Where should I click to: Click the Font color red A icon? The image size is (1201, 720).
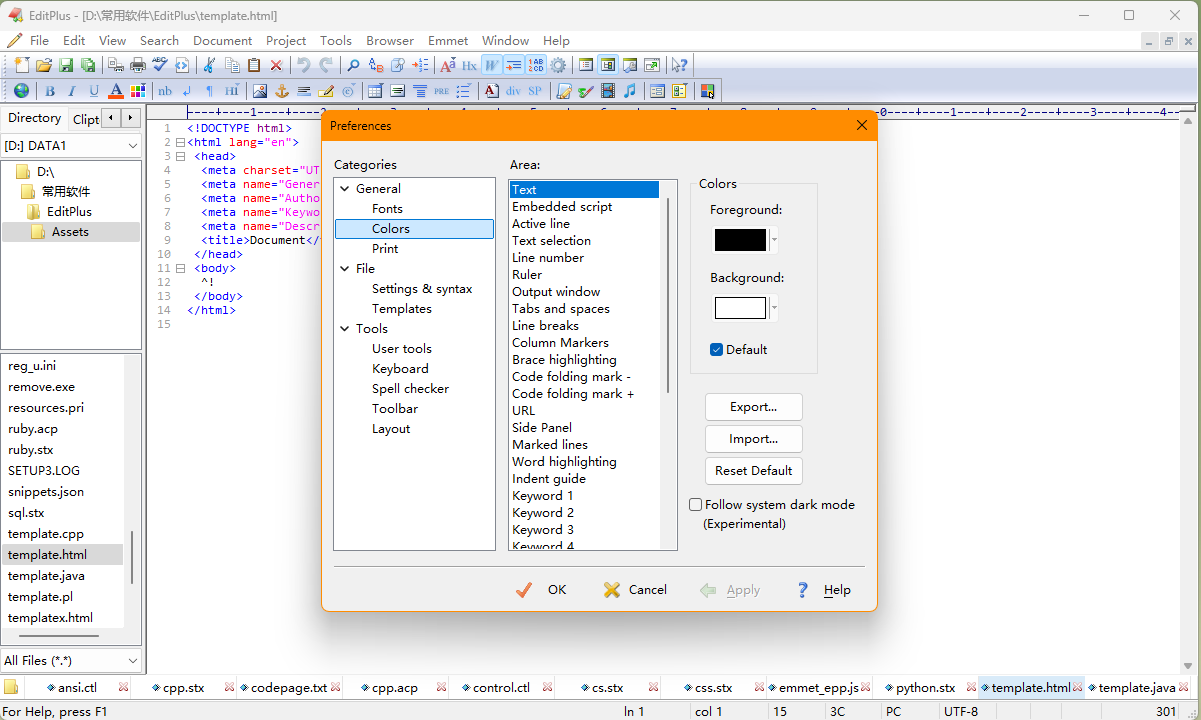click(116, 91)
